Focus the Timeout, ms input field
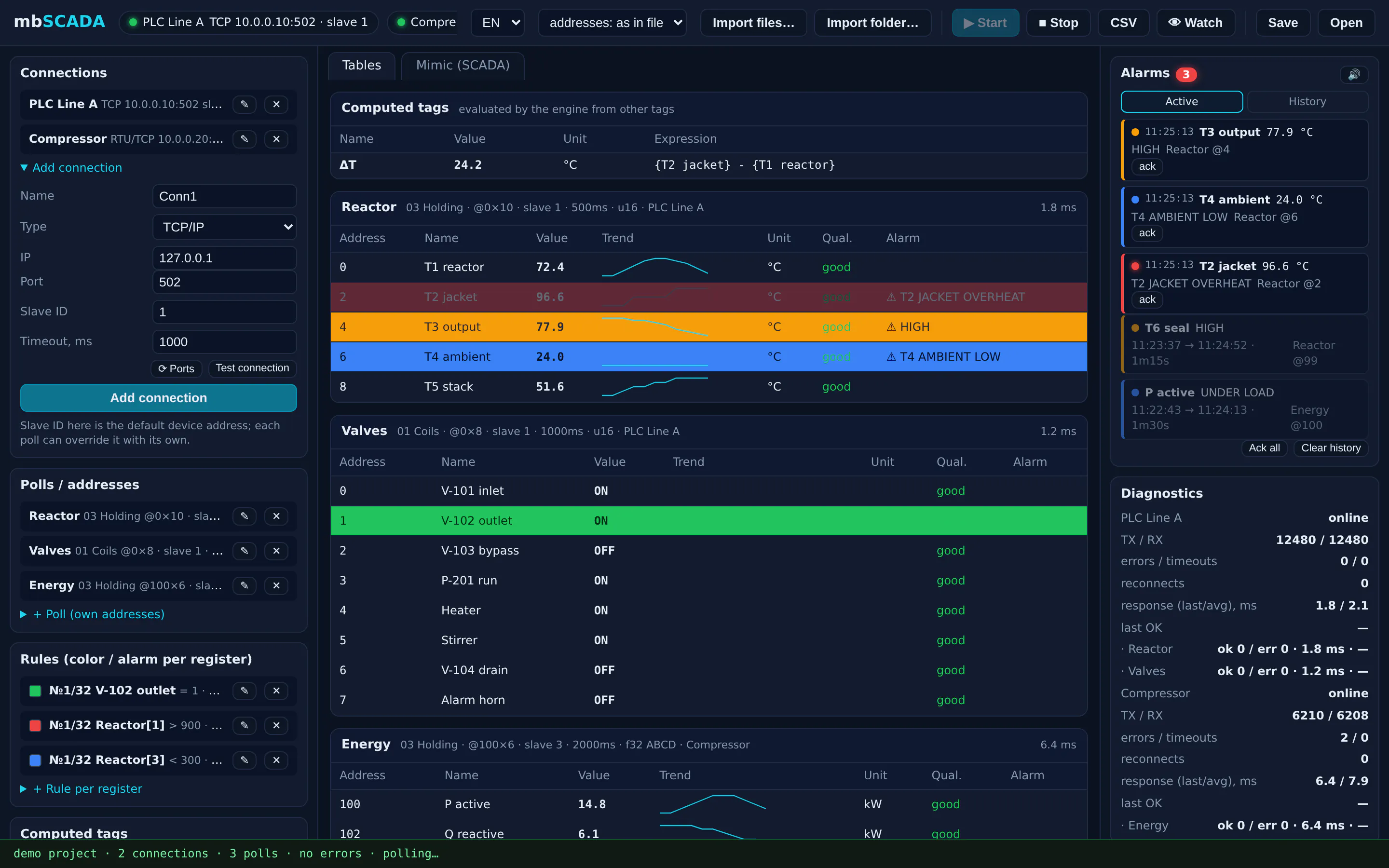Image resolution: width=1389 pixels, height=868 pixels. 224,342
